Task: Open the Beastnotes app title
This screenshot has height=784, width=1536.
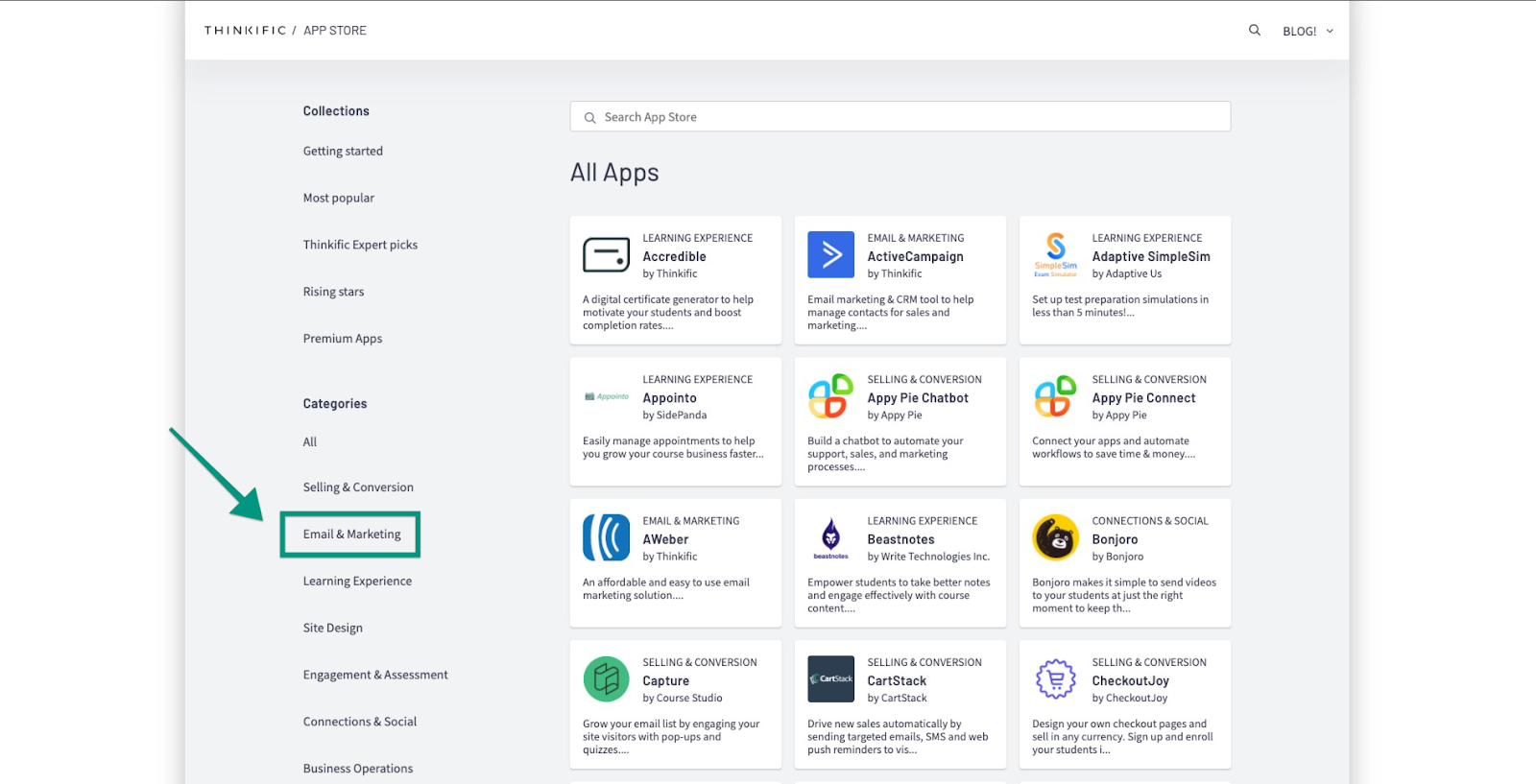Action: pyautogui.click(x=900, y=540)
